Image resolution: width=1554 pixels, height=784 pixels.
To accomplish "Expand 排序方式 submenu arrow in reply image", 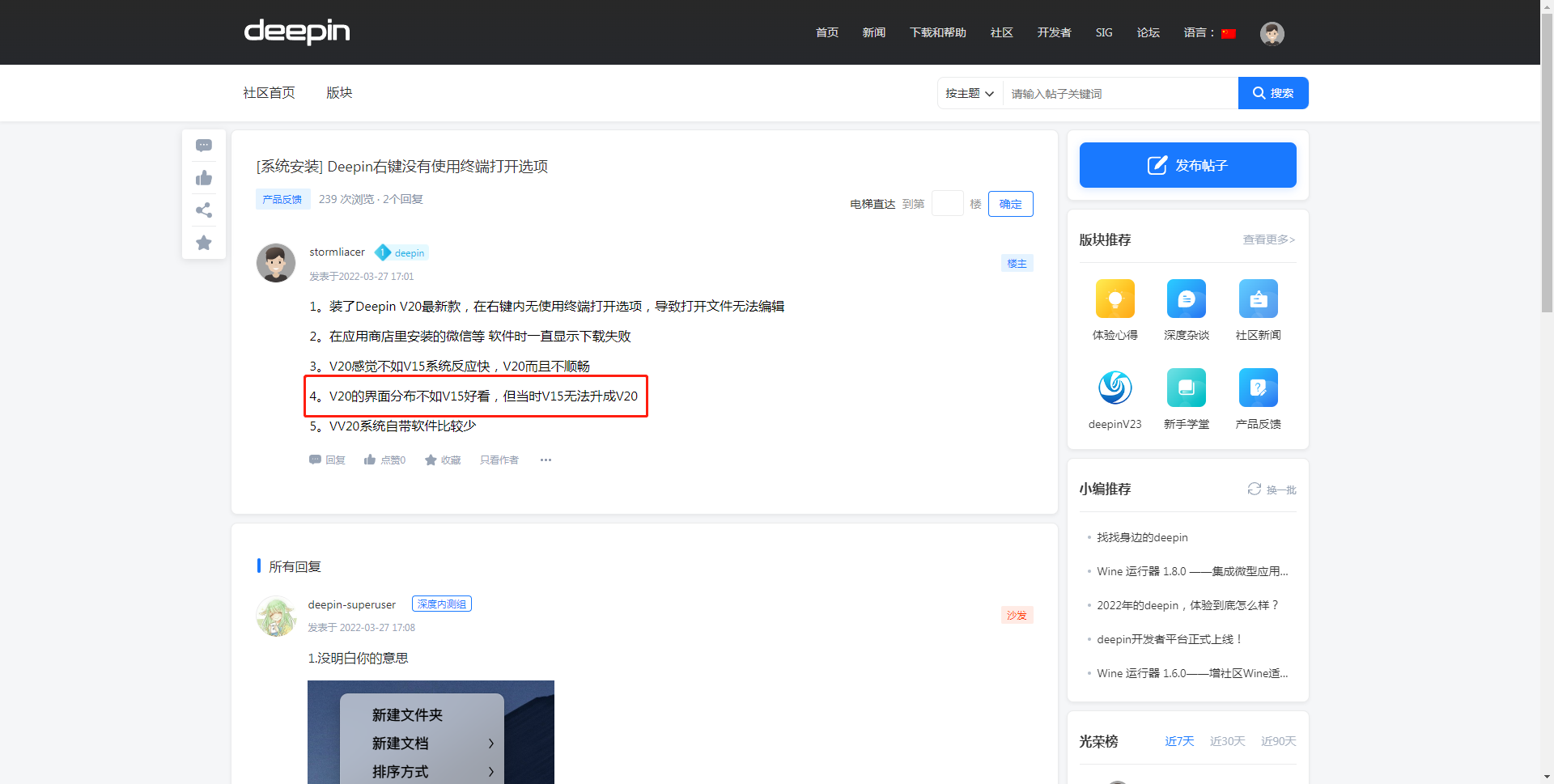I will (490, 772).
